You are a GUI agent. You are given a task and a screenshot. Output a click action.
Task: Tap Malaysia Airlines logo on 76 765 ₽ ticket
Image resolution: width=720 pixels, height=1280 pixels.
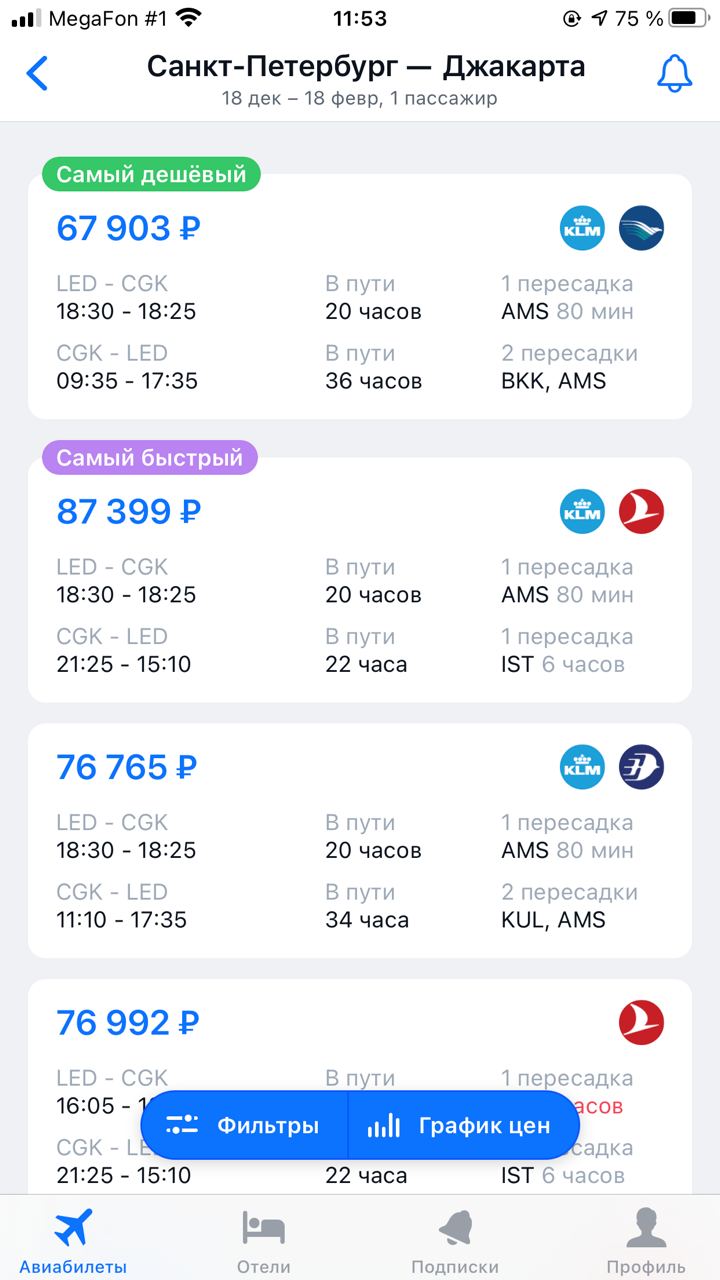[642, 767]
